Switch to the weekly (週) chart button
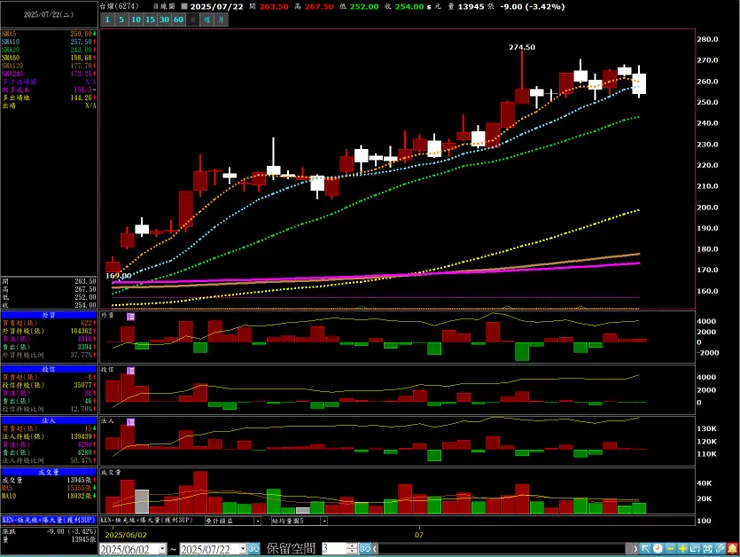This screenshot has width=740, height=557. pos(207,20)
